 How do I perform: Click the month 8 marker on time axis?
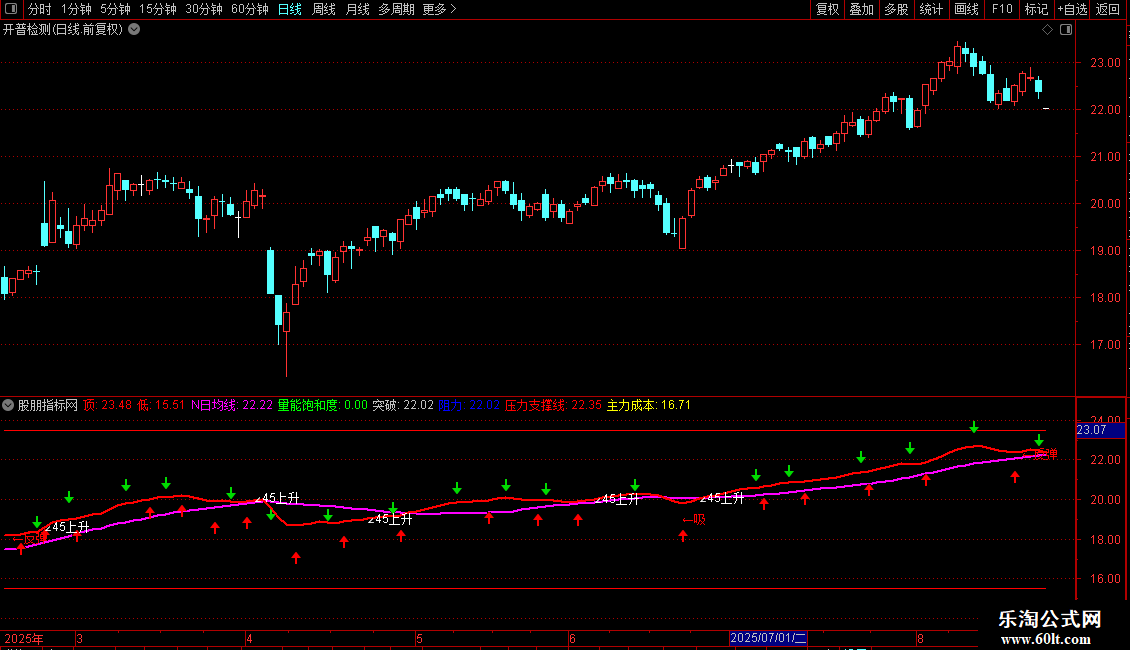point(920,638)
